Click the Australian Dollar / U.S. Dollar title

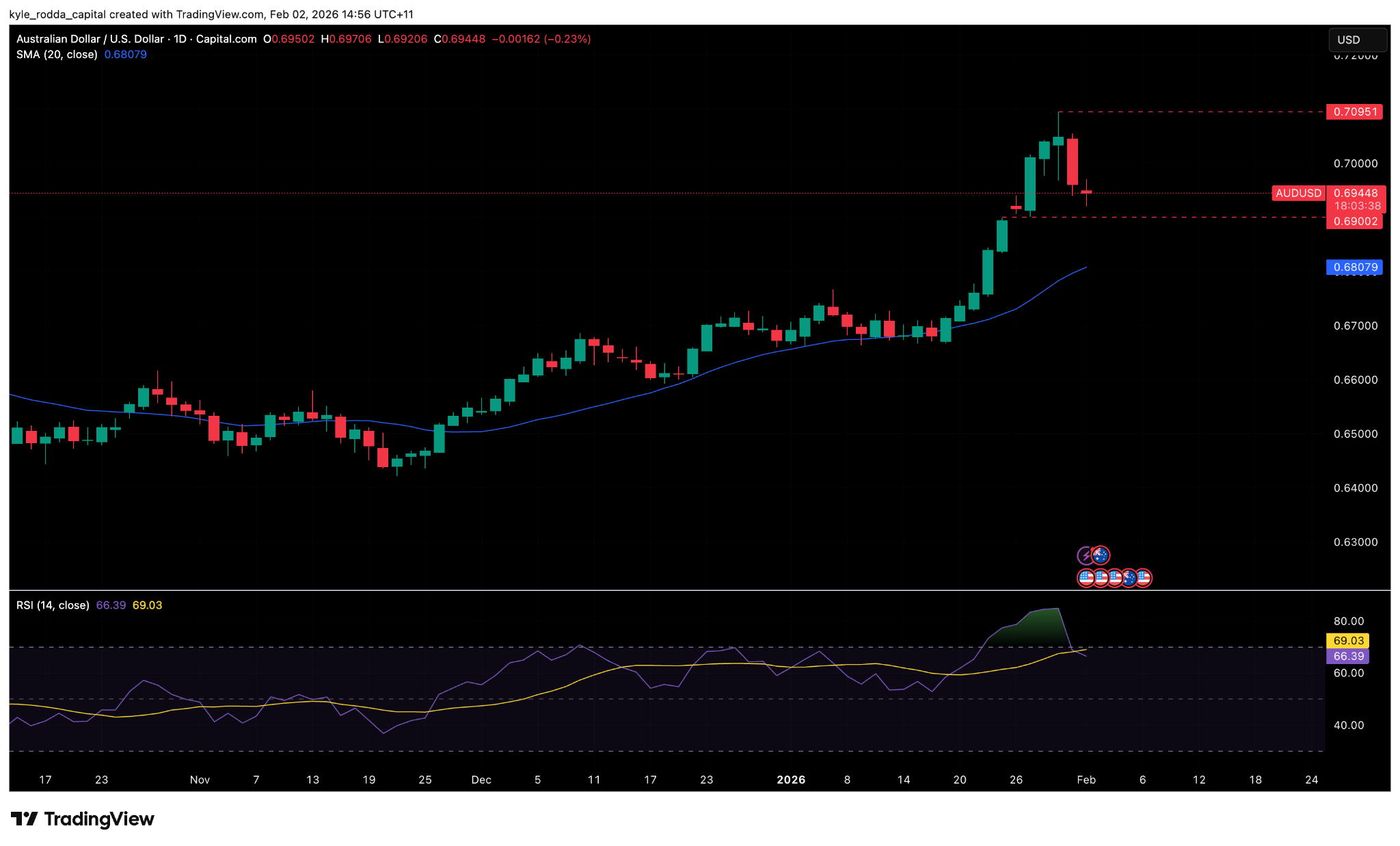(90, 39)
